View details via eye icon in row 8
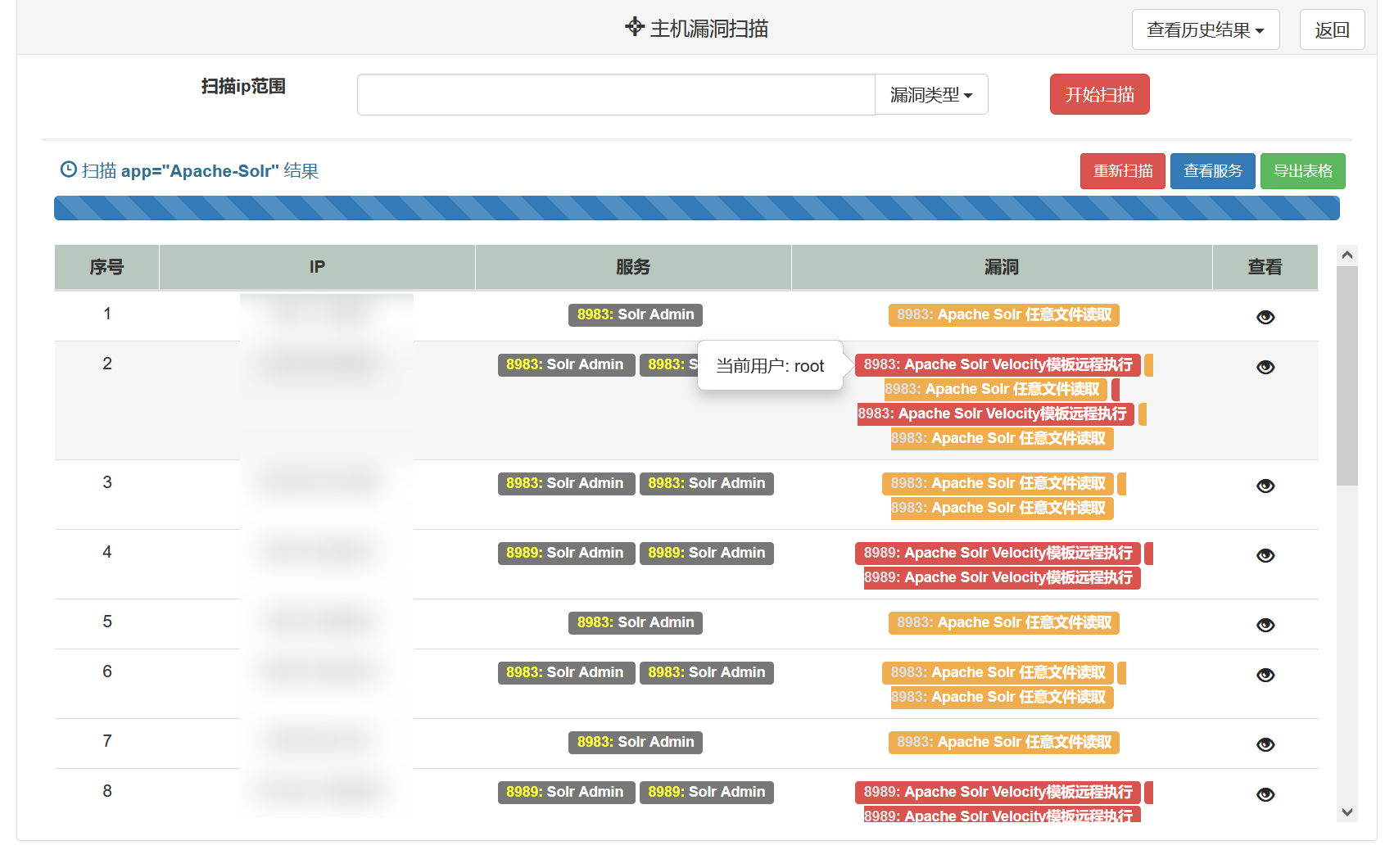This screenshot has width=1394, height=868. point(1265,794)
